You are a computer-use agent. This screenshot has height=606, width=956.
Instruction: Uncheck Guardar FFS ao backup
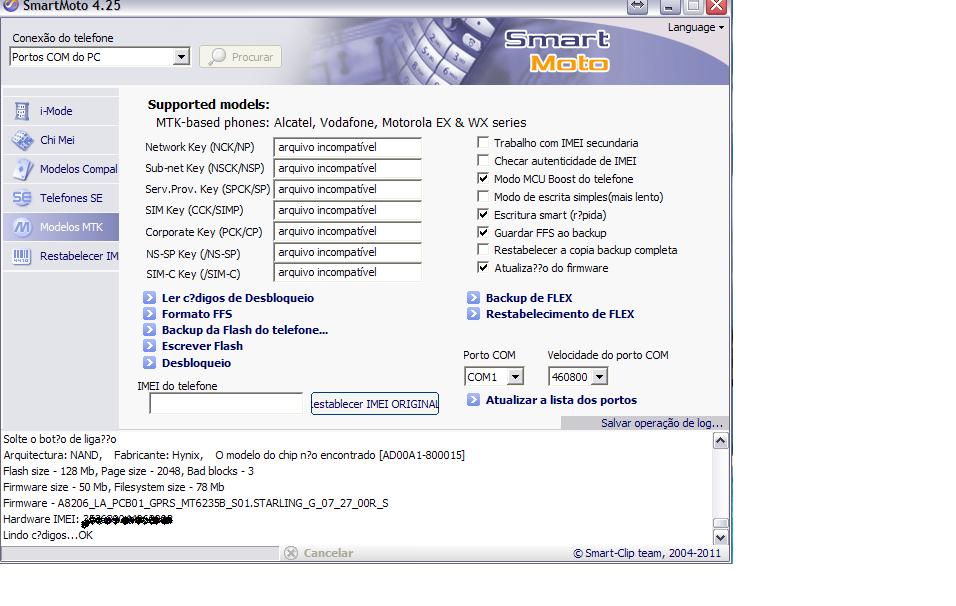484,233
